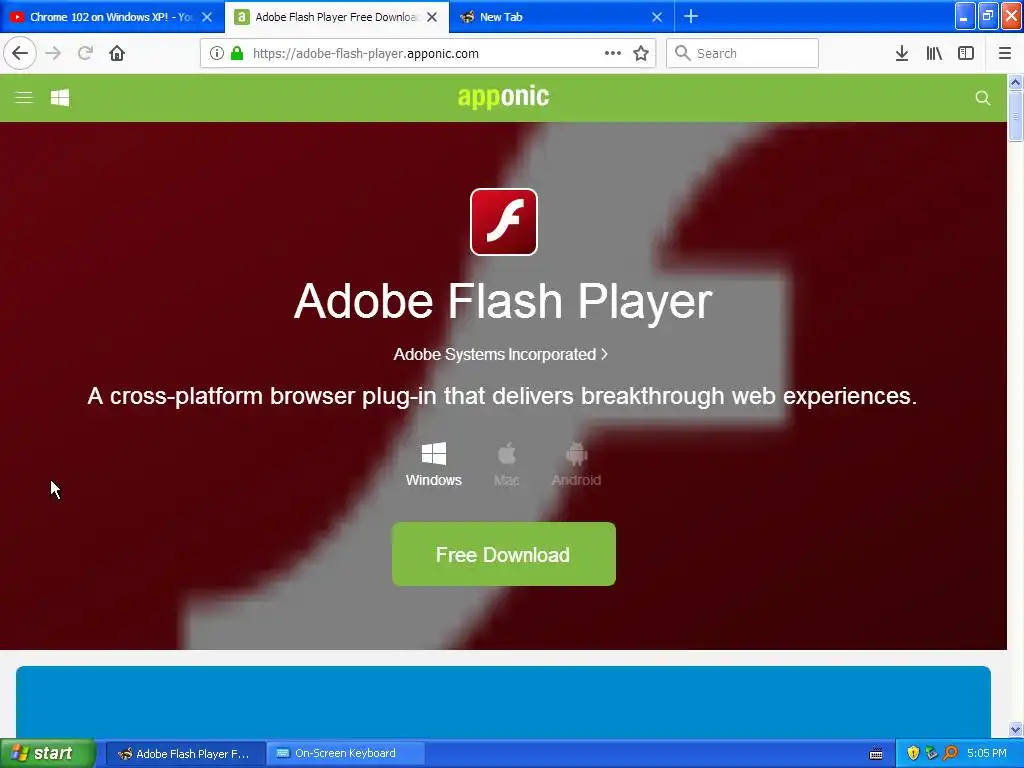Open the browser hamburger menu
The width and height of the screenshot is (1024, 768).
[x=1005, y=53]
